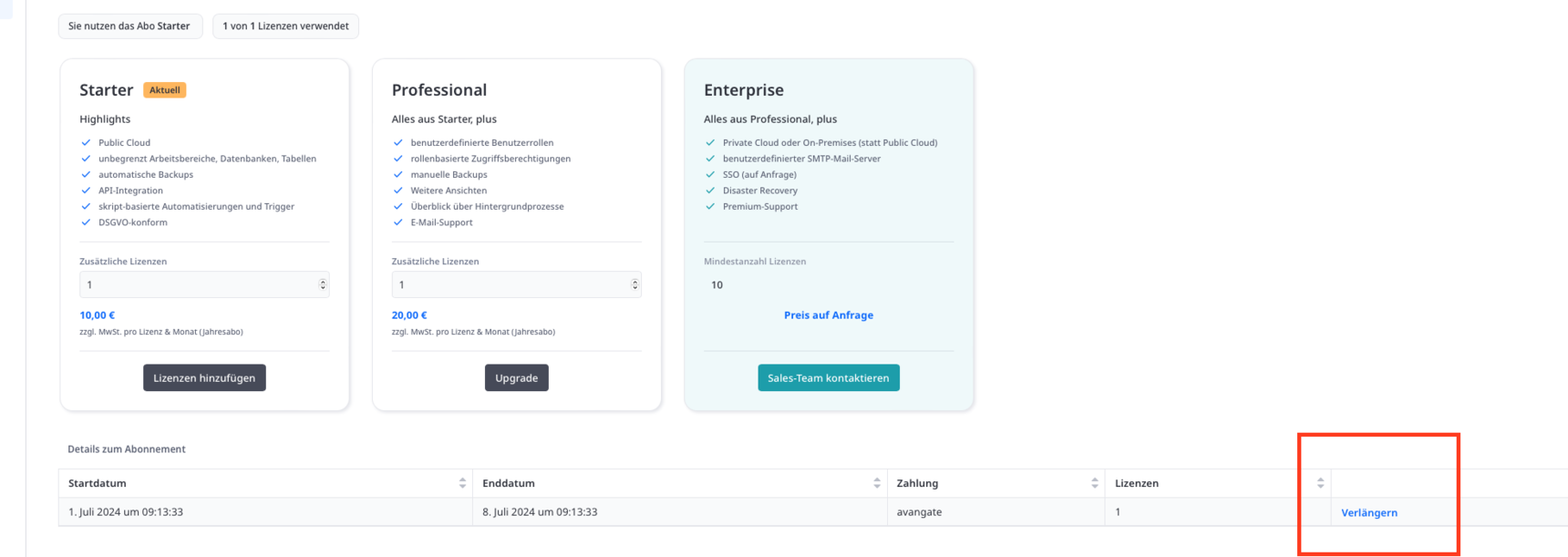
Task: Add licenses with Lizenzen hinzufügen button
Action: pos(204,377)
